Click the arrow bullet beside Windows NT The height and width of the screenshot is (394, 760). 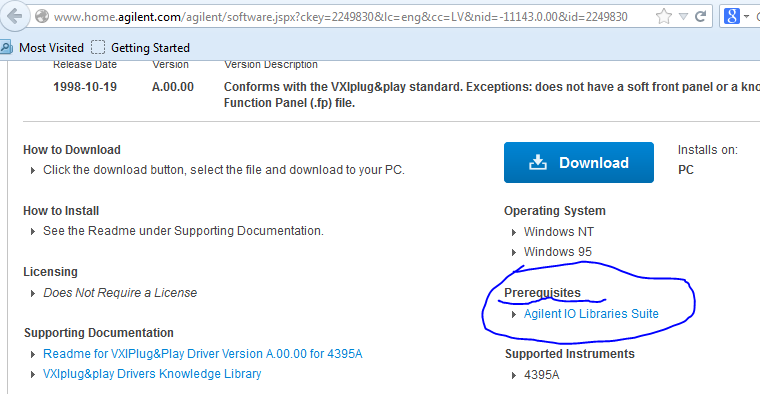click(x=514, y=233)
